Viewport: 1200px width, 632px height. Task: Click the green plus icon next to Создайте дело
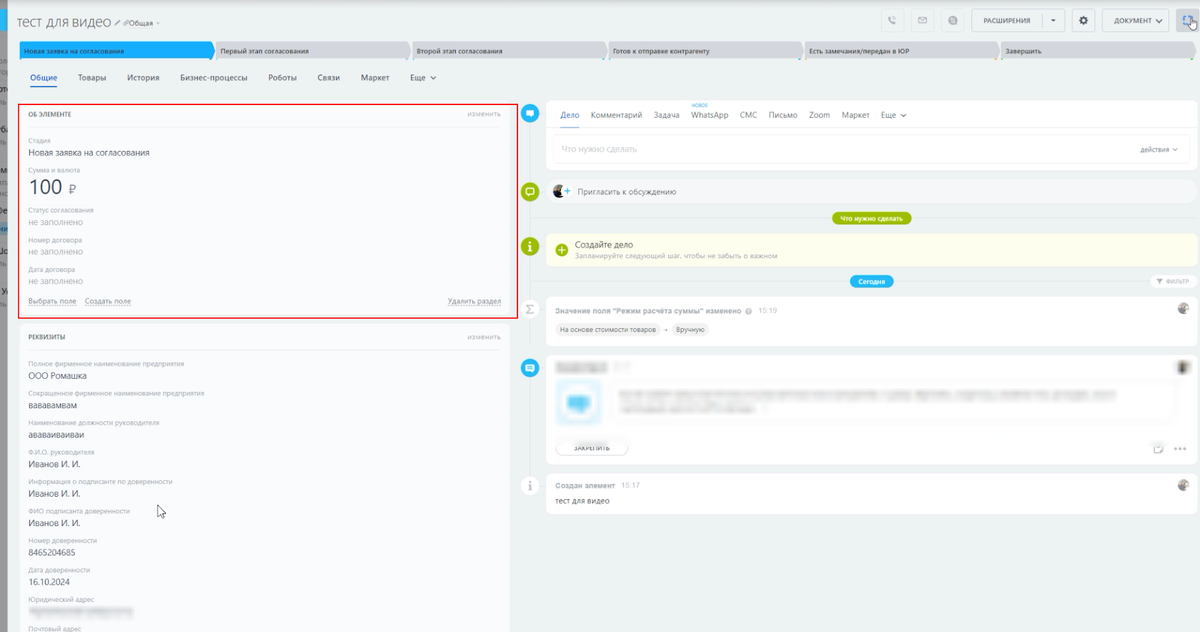coord(561,249)
